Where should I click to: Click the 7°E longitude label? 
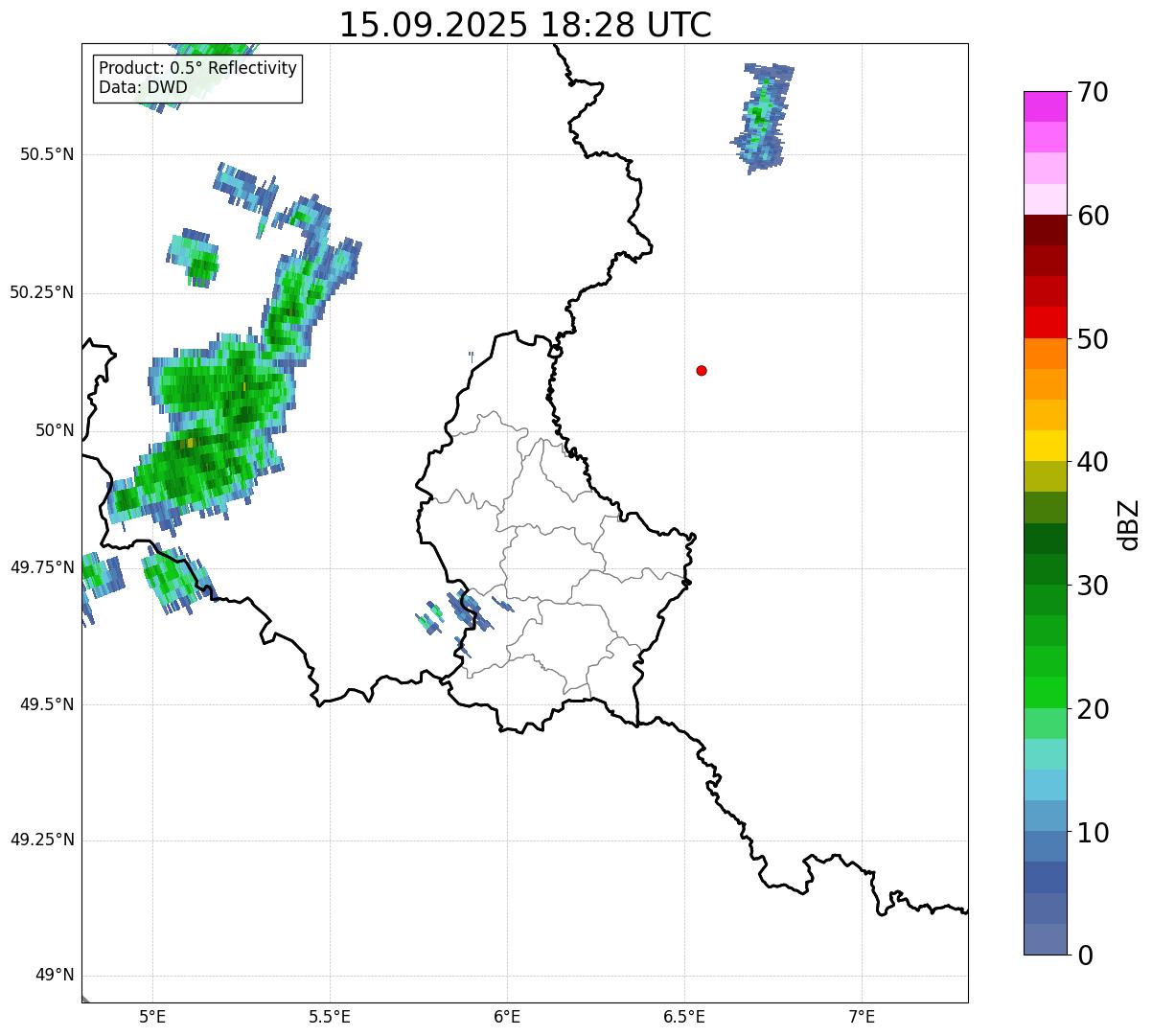pyautogui.click(x=862, y=1016)
